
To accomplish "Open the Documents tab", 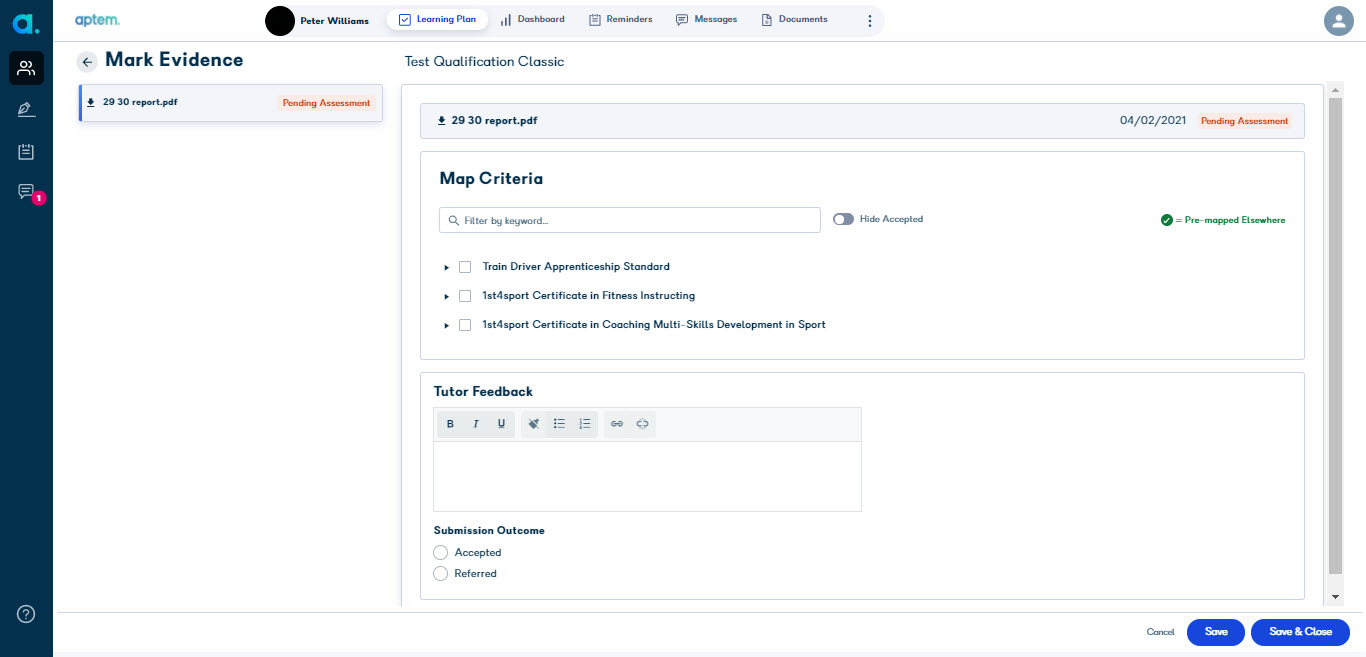I will pyautogui.click(x=795, y=19).
